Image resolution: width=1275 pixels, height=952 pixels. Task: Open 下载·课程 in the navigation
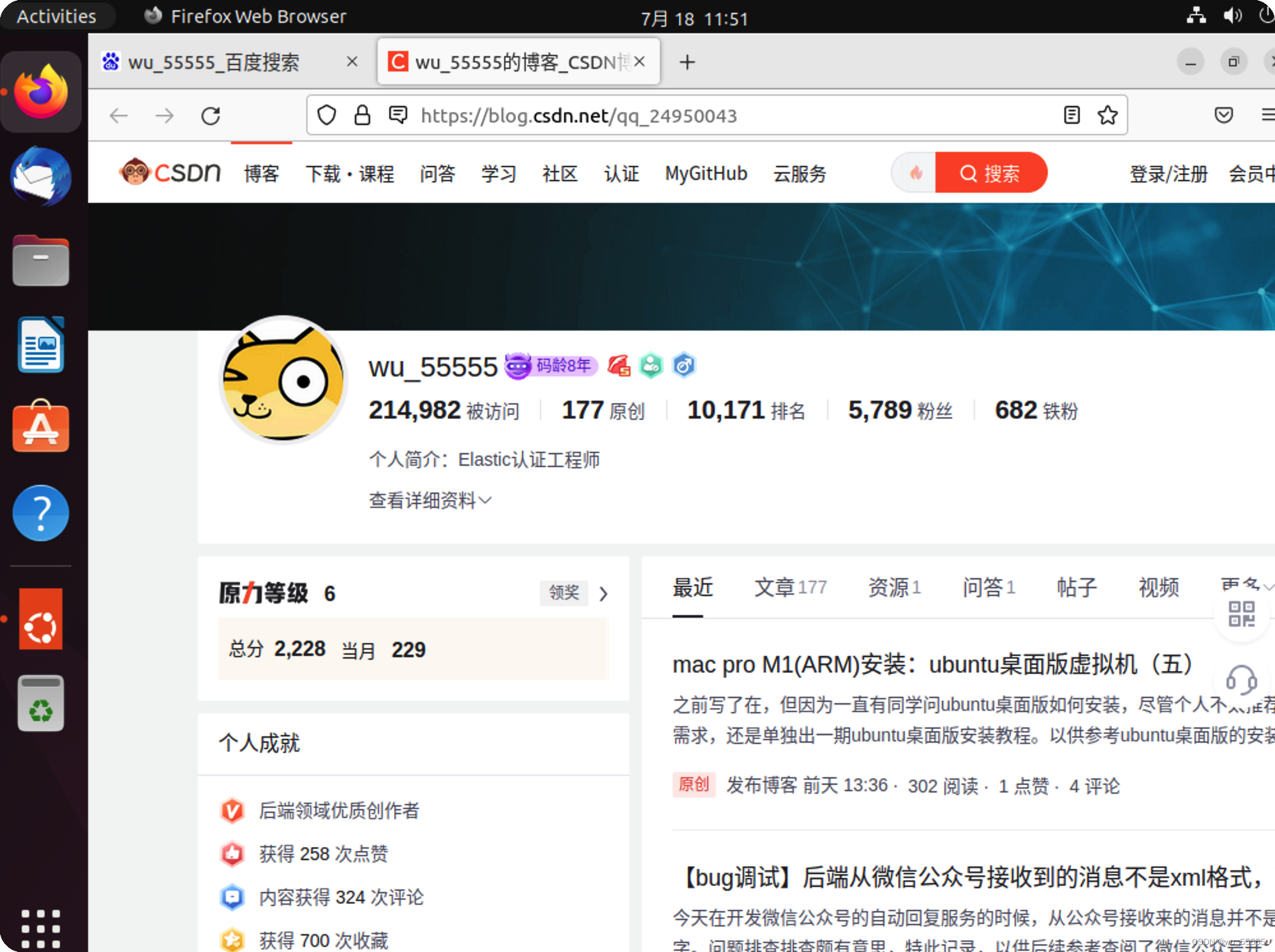[350, 173]
